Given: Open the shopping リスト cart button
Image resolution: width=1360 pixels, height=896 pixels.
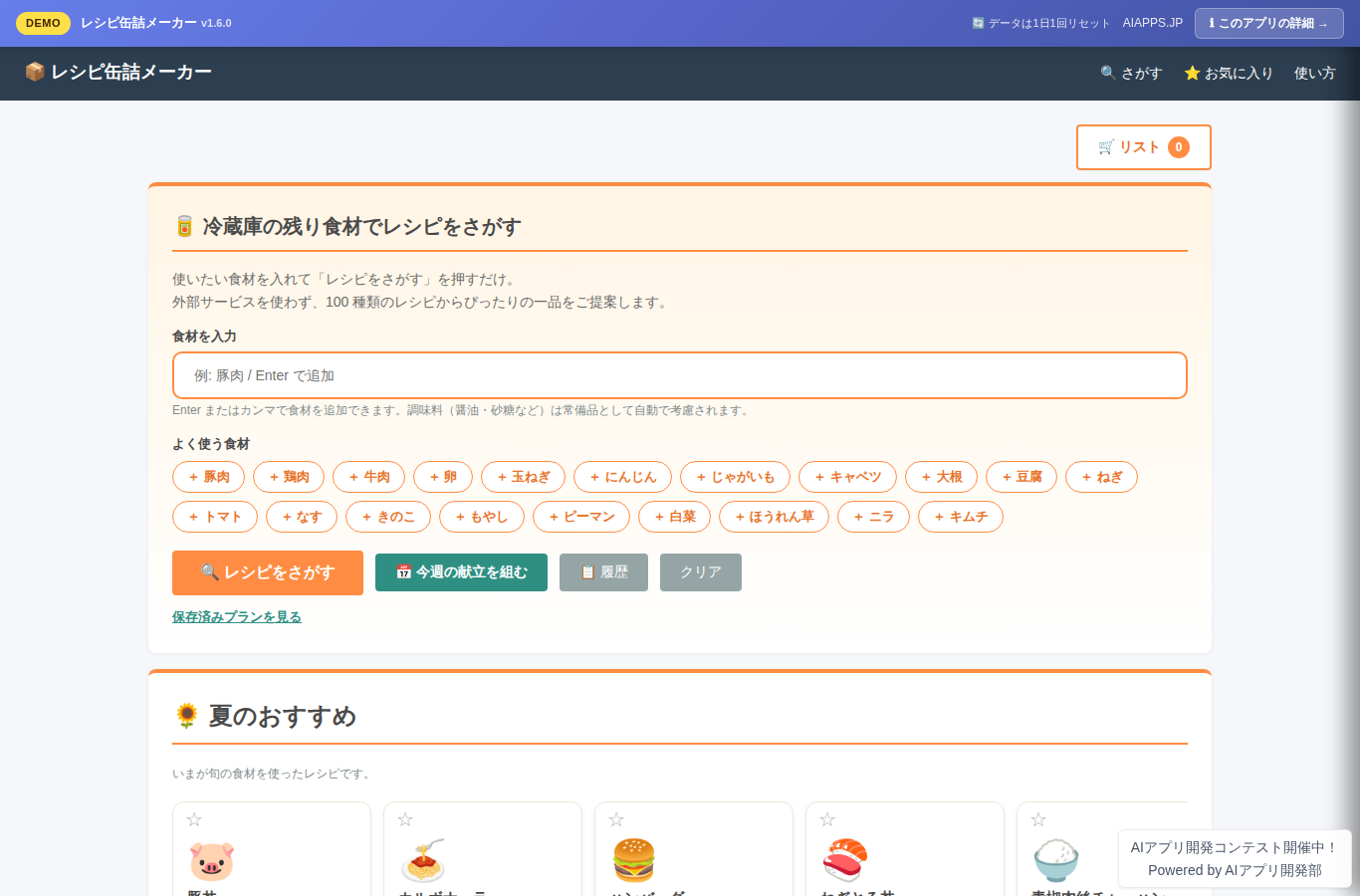Looking at the screenshot, I should (1144, 147).
